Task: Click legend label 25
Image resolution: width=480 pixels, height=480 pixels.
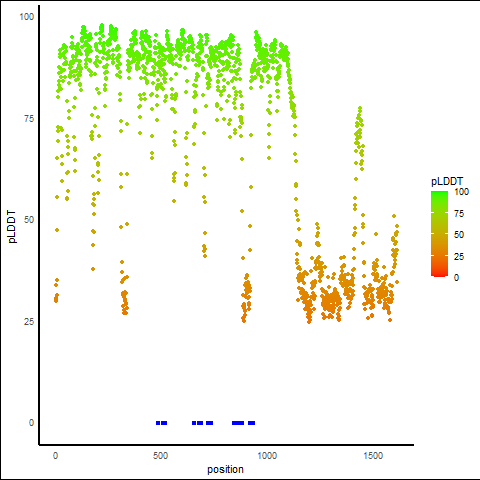Action: click(x=459, y=256)
